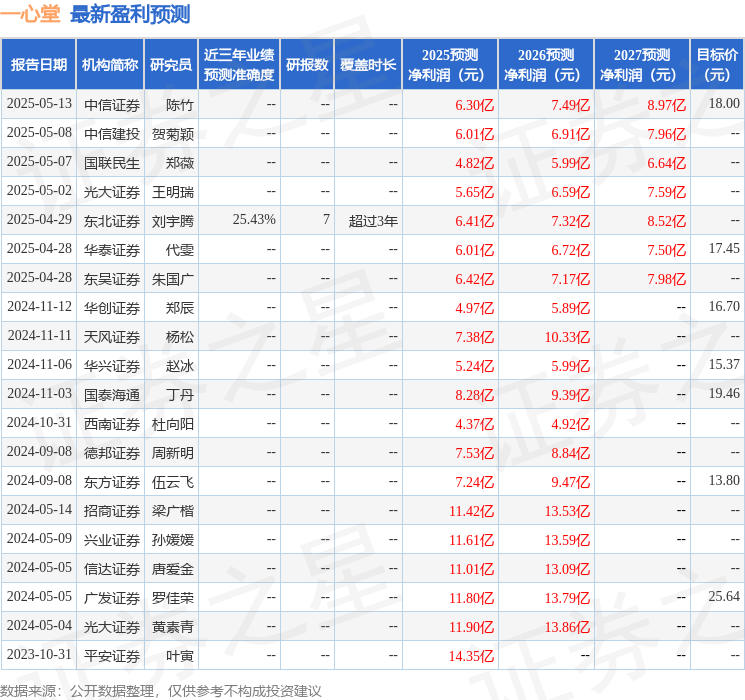Screen dimensions: 745x700
Task: Click the 8.97亿 forecast value
Action: pos(667,105)
